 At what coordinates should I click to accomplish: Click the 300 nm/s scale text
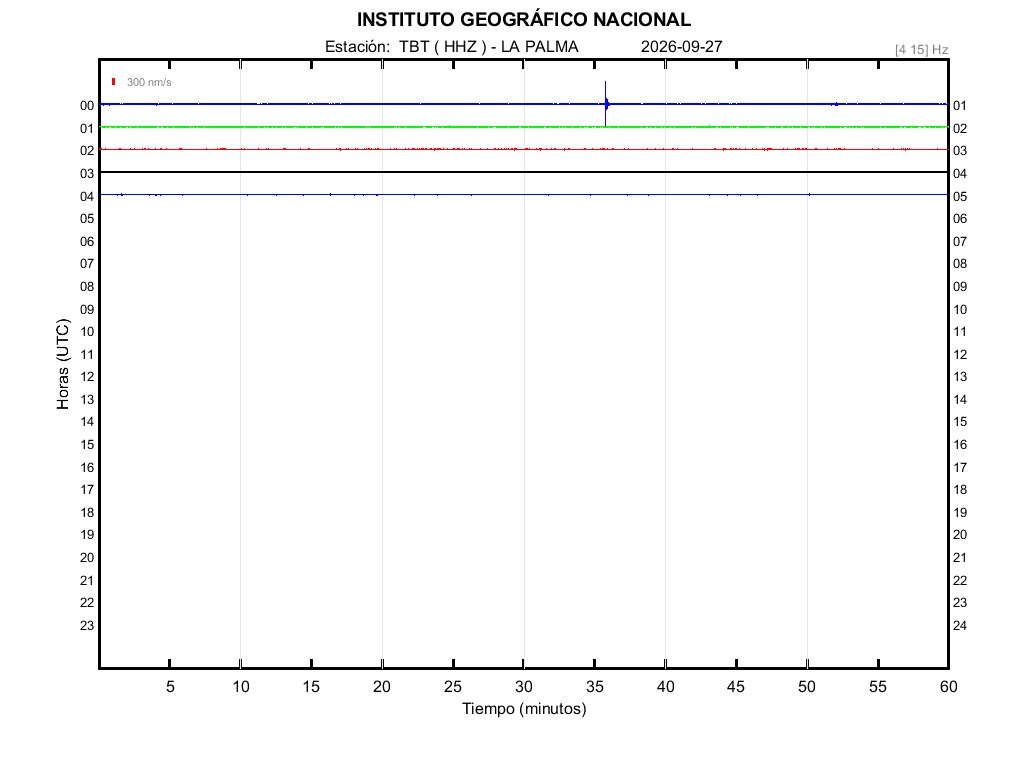click(x=149, y=82)
